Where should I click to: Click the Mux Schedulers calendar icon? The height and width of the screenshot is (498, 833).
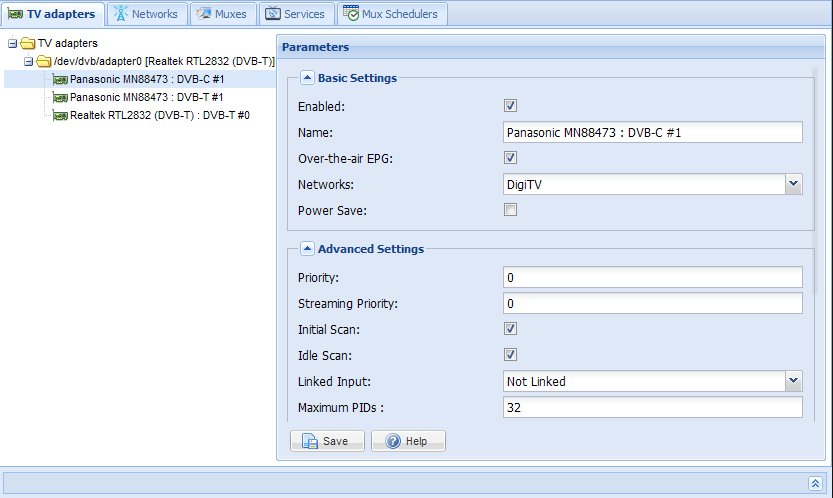click(351, 13)
